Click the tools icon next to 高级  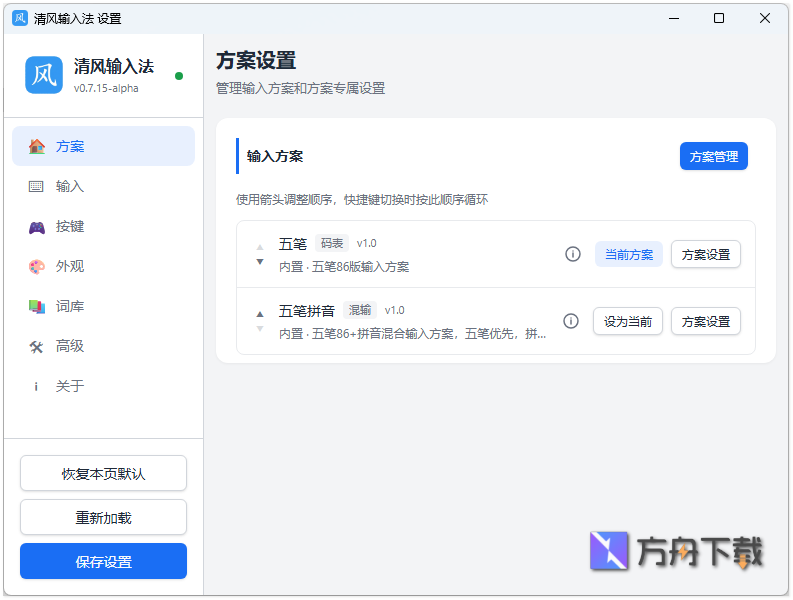36,347
